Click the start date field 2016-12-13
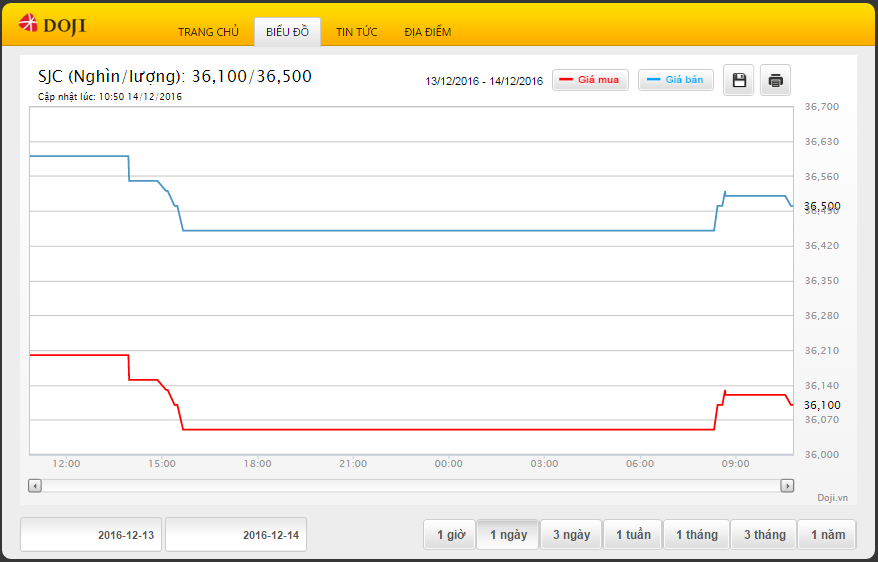The image size is (878, 562). tap(91, 535)
